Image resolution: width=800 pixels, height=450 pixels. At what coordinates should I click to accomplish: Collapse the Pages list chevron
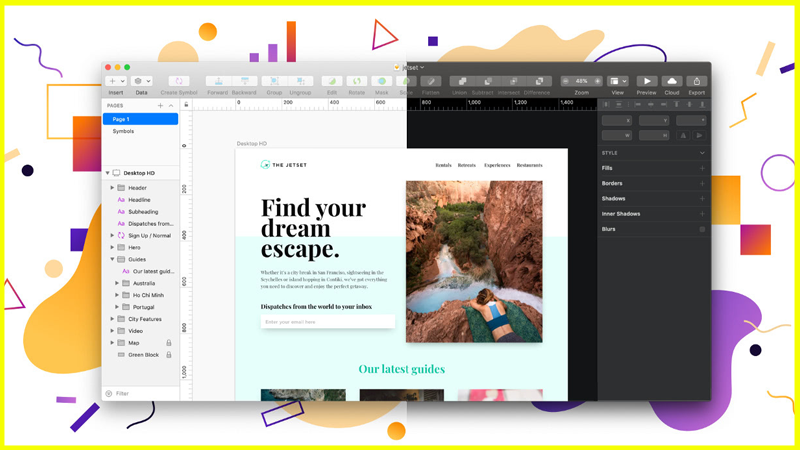(171, 106)
